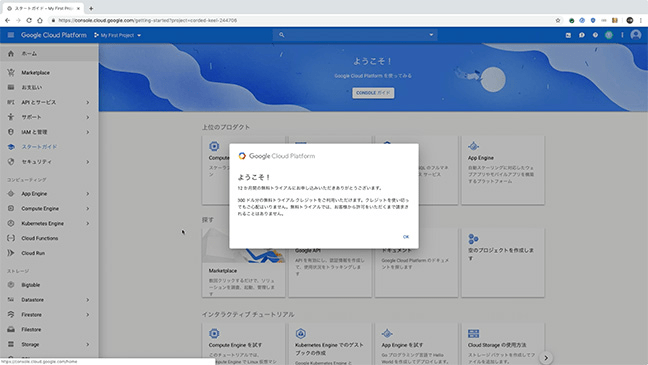Expand Compute Engine submenu chevron
Image resolution: width=648 pixels, height=365 pixels.
(88, 208)
